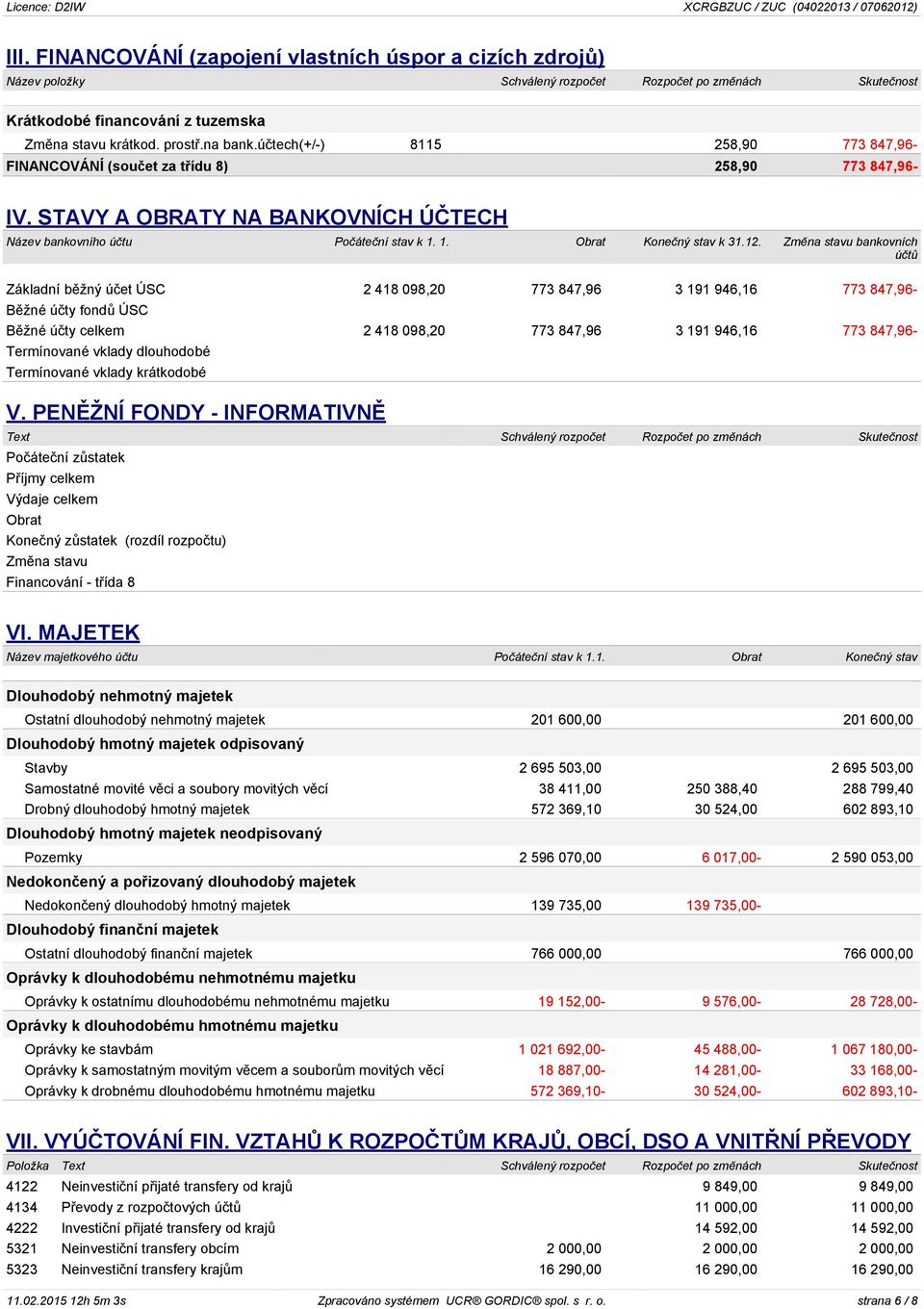Click 'Oprávky ke stavbám' row label
Image resolution: width=924 pixels, height=1309 pixels.
[89, 1050]
